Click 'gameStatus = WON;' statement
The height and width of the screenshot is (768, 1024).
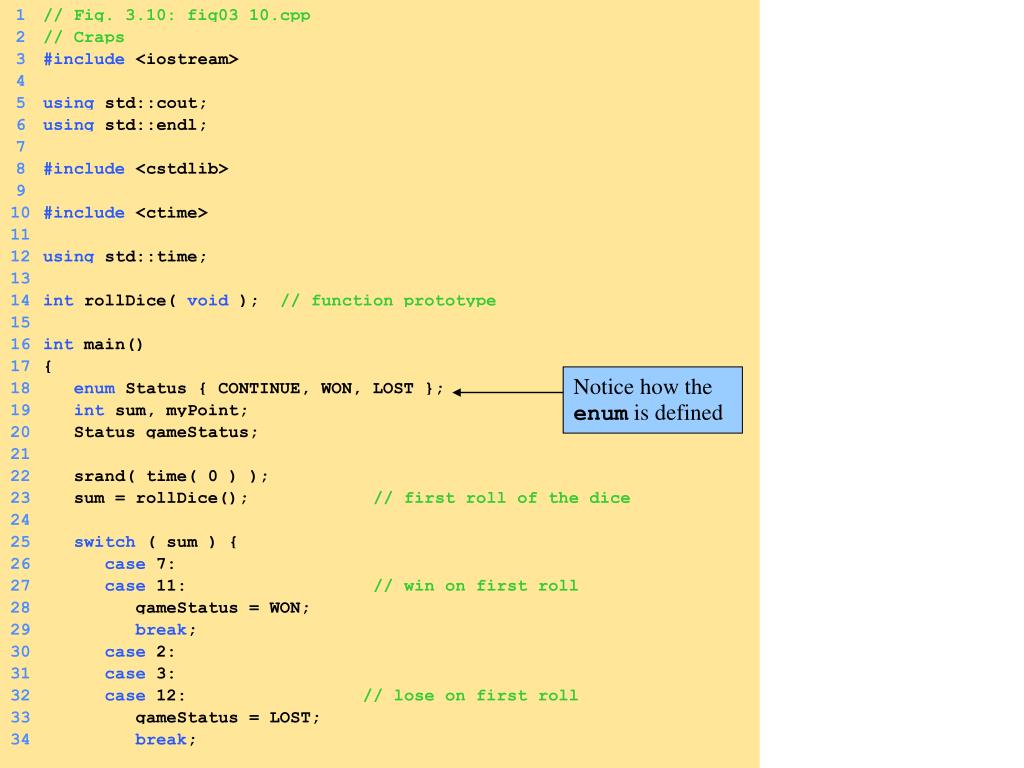point(222,608)
